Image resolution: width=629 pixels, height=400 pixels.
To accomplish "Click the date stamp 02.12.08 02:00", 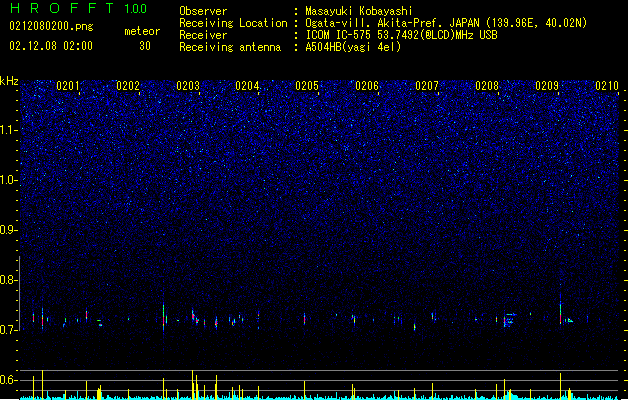I will (51, 46).
